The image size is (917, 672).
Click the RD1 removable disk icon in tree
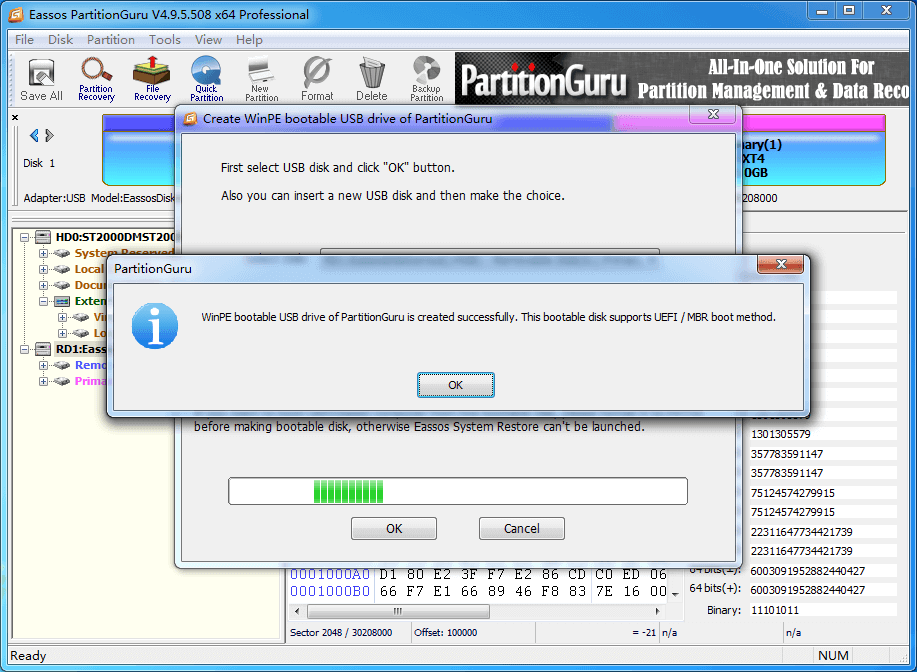coord(43,349)
